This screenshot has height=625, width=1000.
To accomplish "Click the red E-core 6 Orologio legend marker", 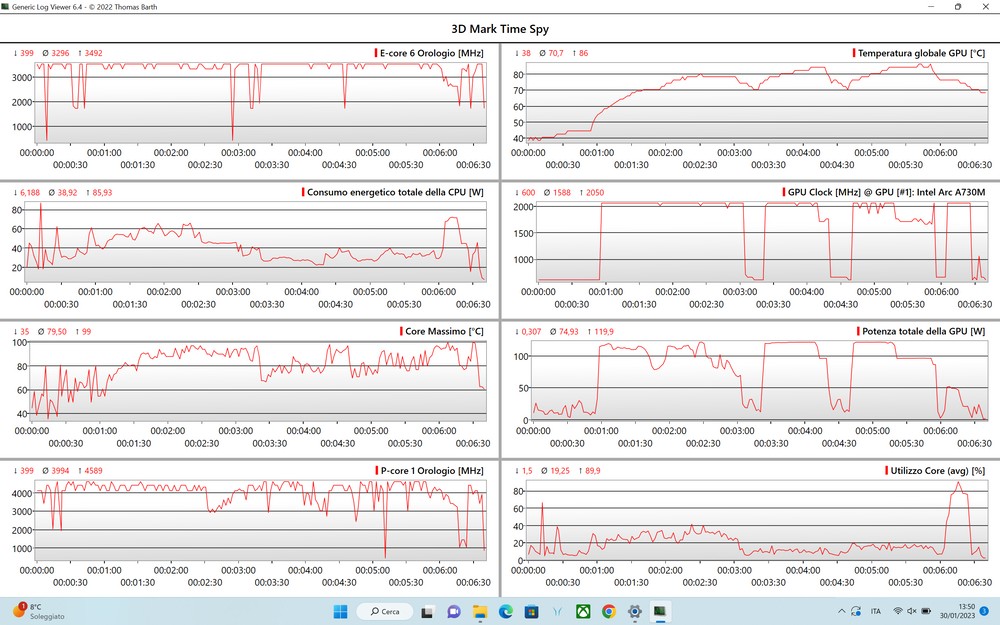I will click(375, 52).
